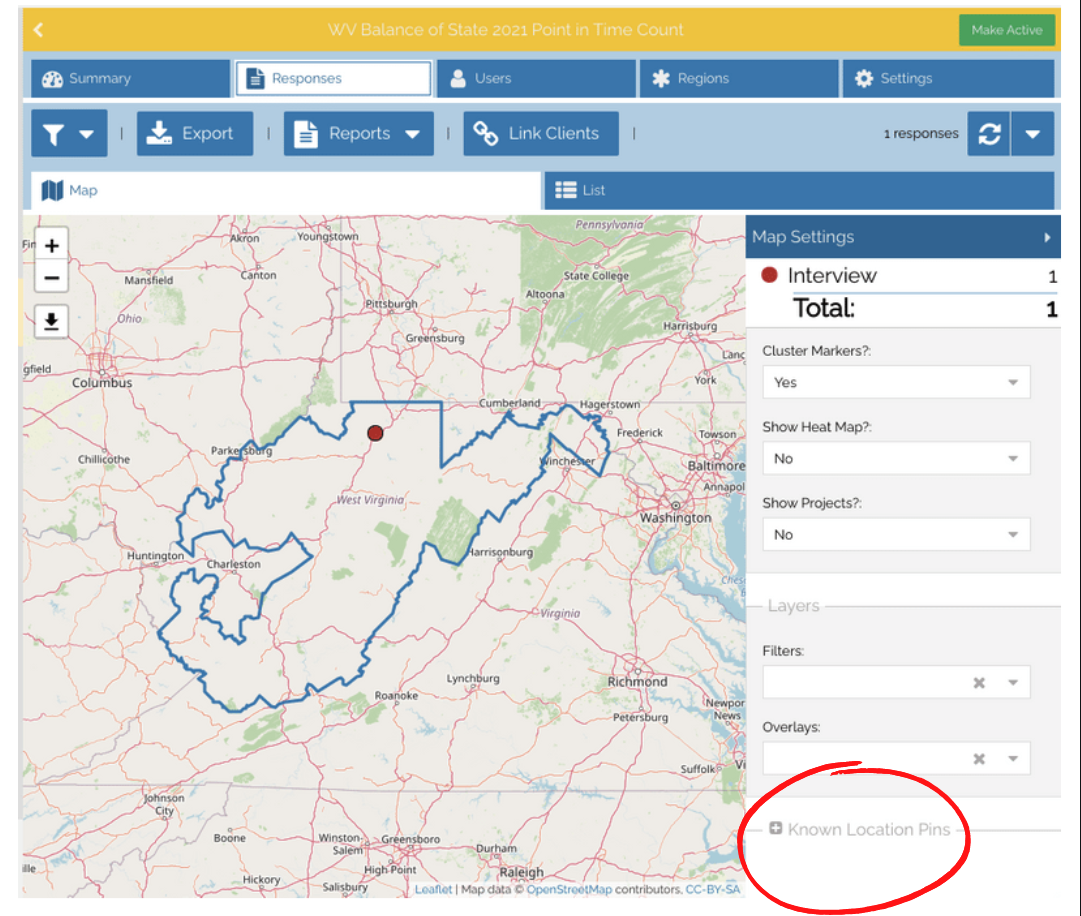
Task: Open the filter funnel menu
Action: [x=69, y=134]
